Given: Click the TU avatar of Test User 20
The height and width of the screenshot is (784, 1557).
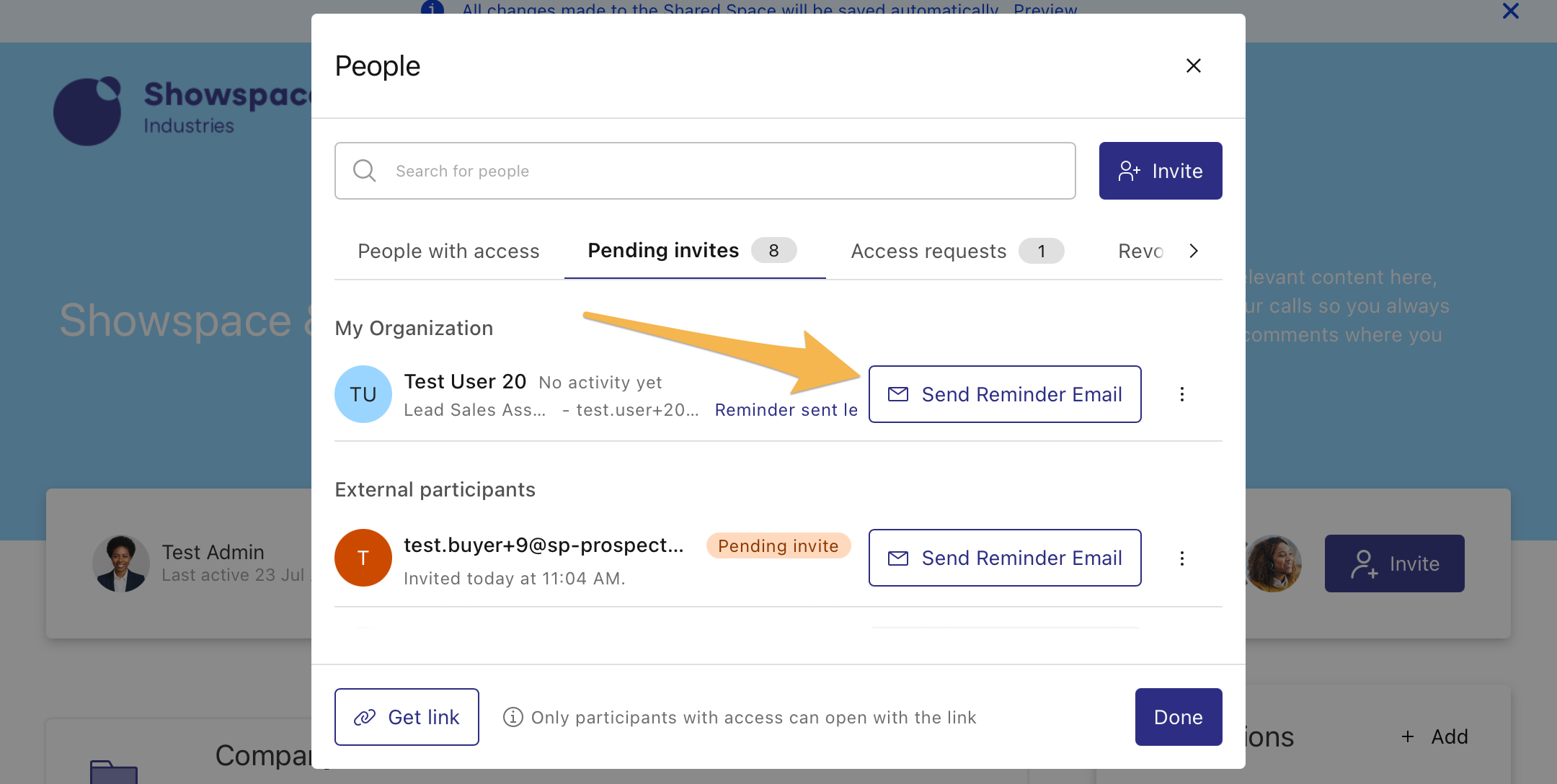Looking at the screenshot, I should pyautogui.click(x=363, y=394).
